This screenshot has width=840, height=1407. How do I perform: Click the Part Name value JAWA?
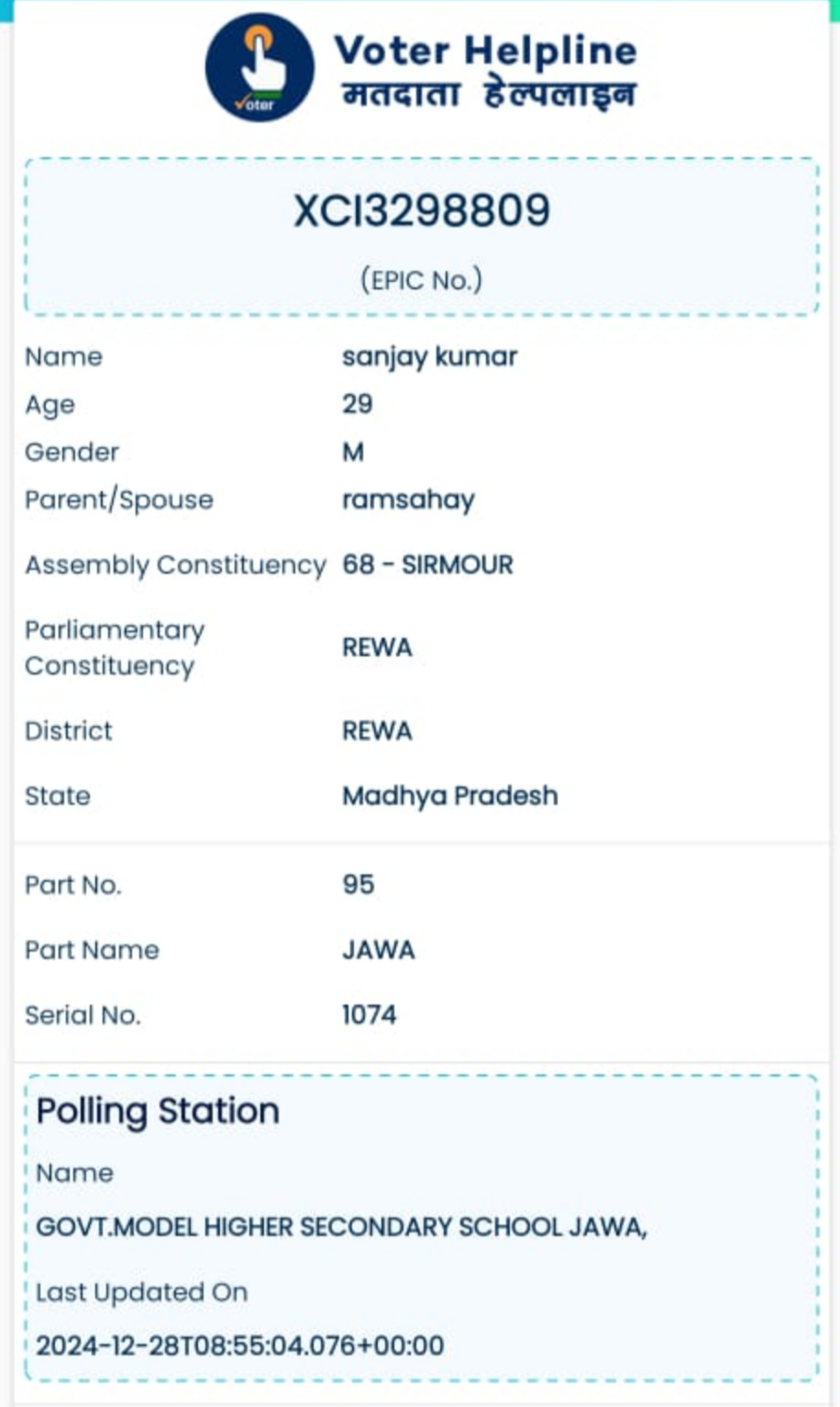pos(379,949)
